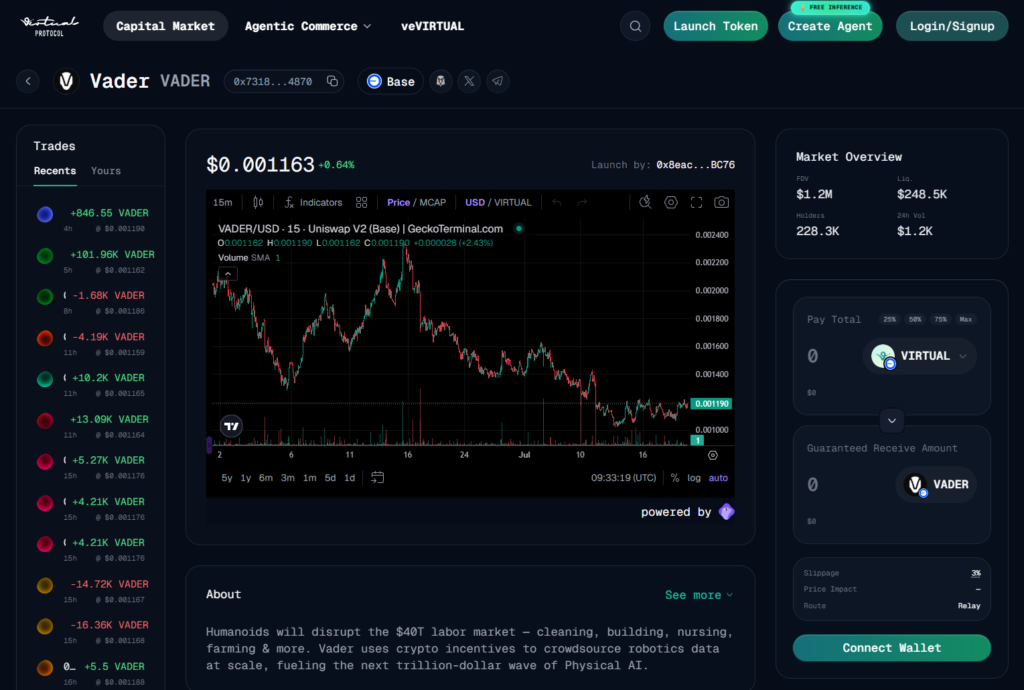Viewport: 1024px width, 690px height.
Task: Open the chart timezone 09:33:19 (UTC)
Action: [624, 478]
